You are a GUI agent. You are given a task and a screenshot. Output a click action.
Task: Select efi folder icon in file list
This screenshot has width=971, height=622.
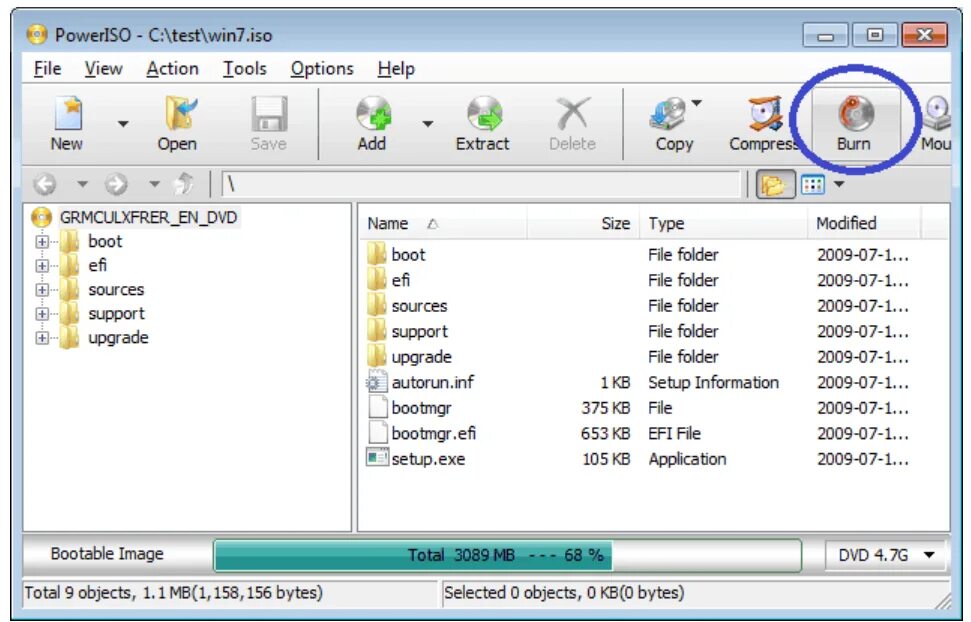point(377,280)
